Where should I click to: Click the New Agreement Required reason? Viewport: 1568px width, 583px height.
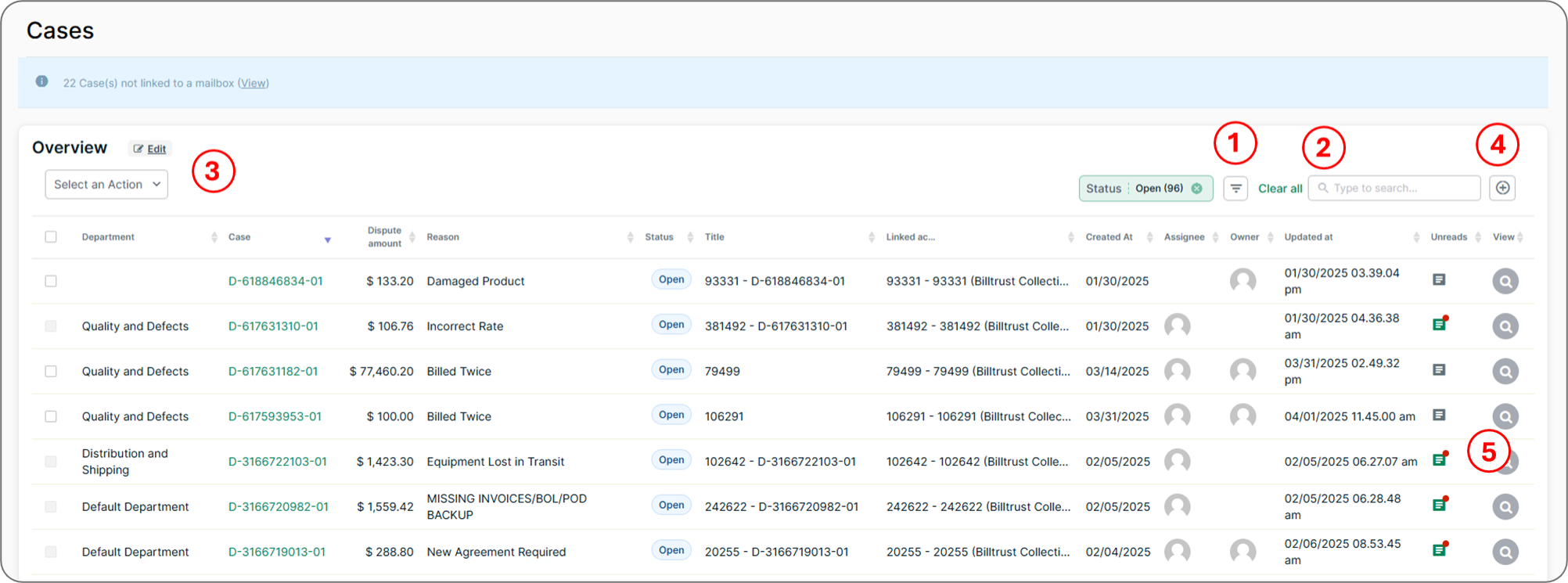[496, 552]
